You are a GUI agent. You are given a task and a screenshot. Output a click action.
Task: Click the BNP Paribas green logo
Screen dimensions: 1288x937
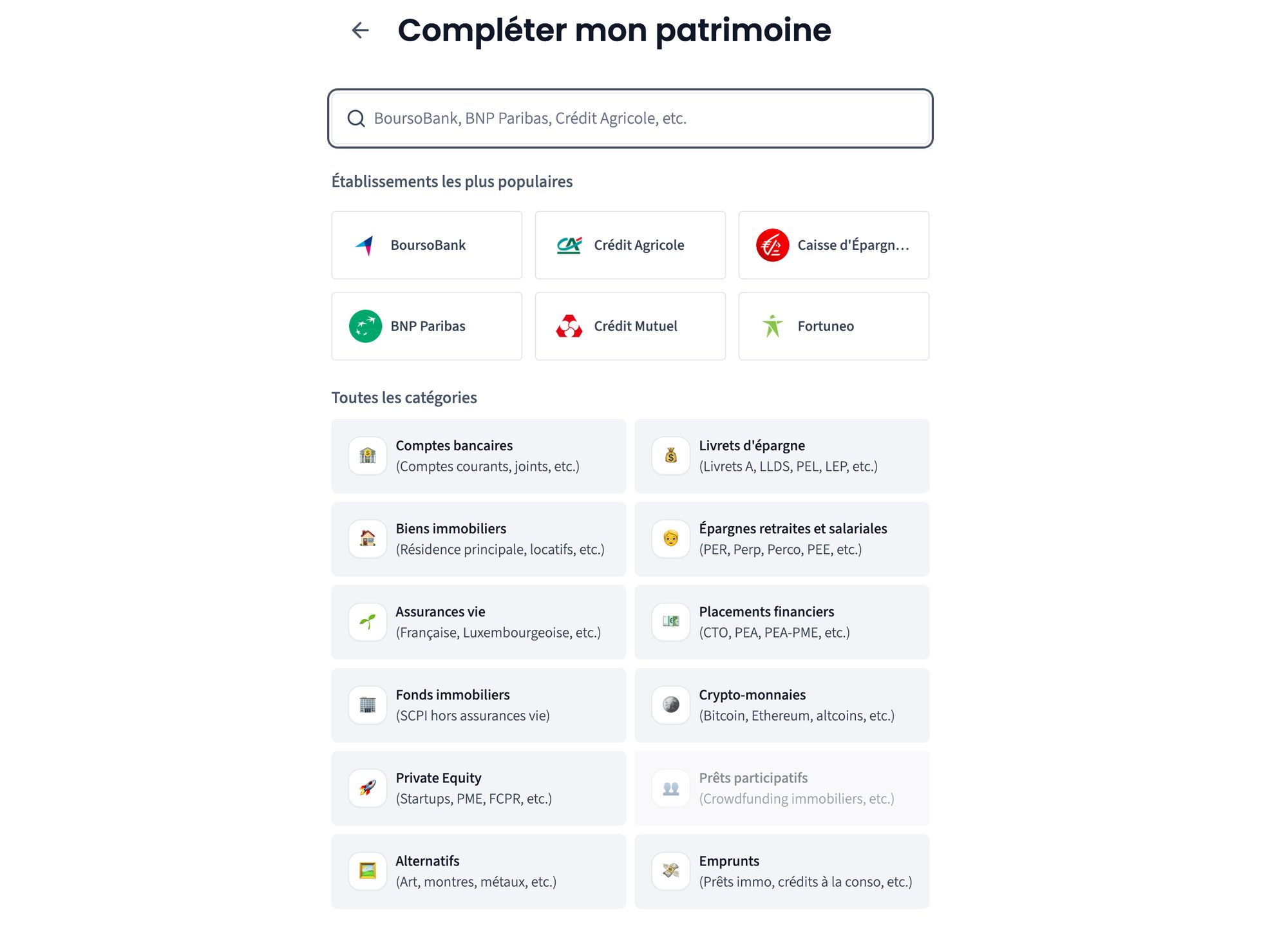[365, 327]
